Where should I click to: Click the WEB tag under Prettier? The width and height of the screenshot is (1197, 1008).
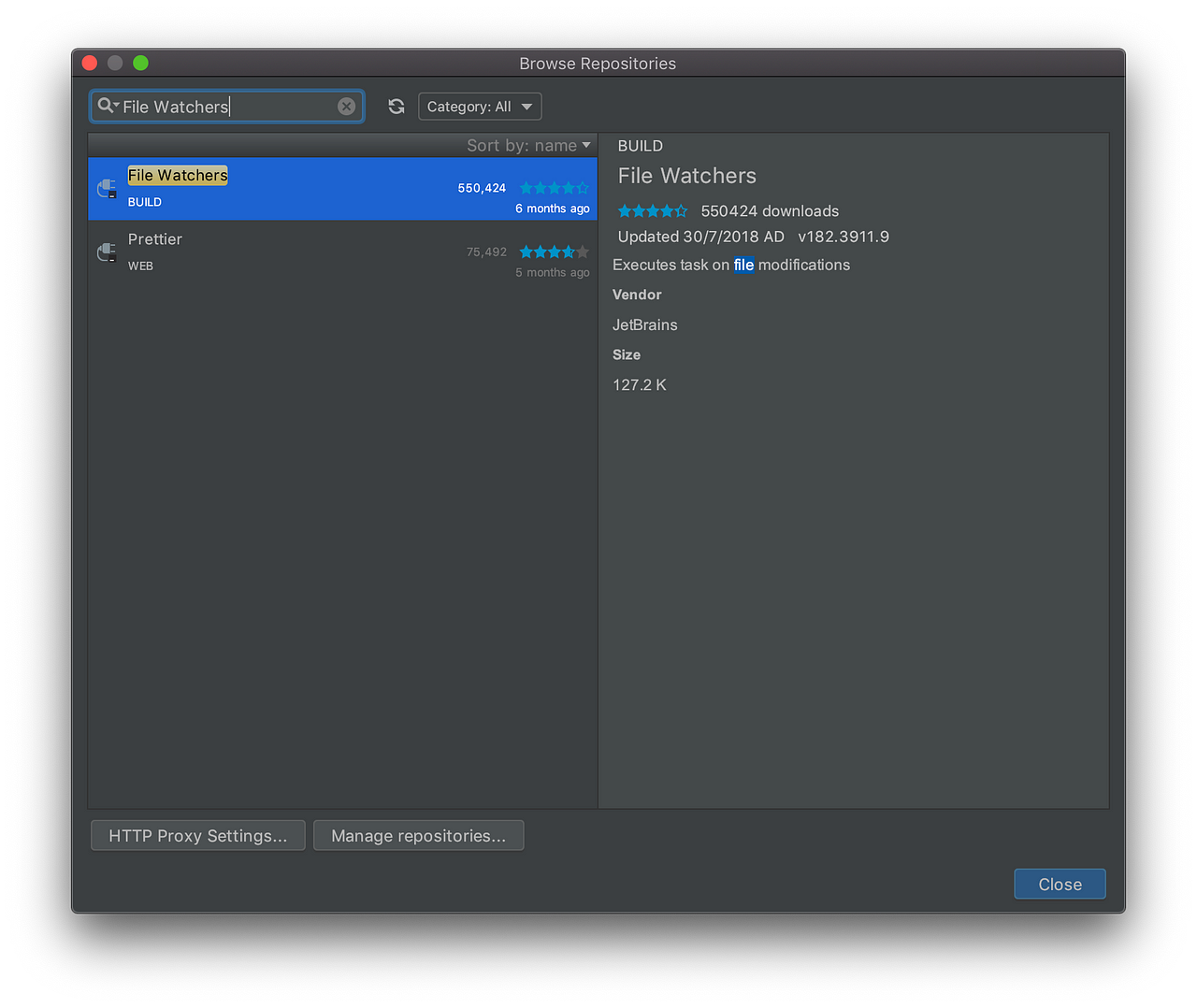point(140,266)
